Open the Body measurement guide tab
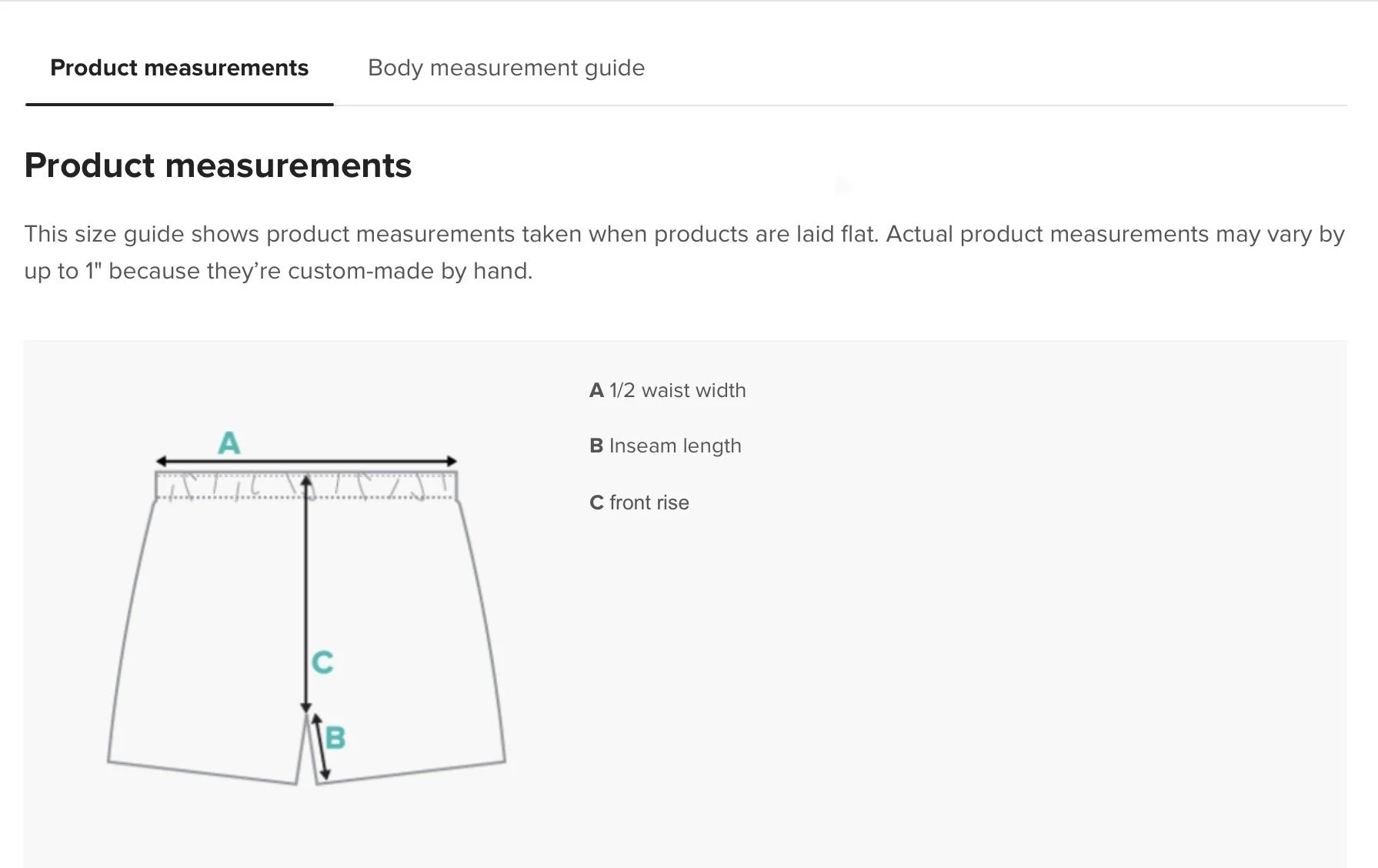Viewport: 1378px width, 868px height. 506,68
